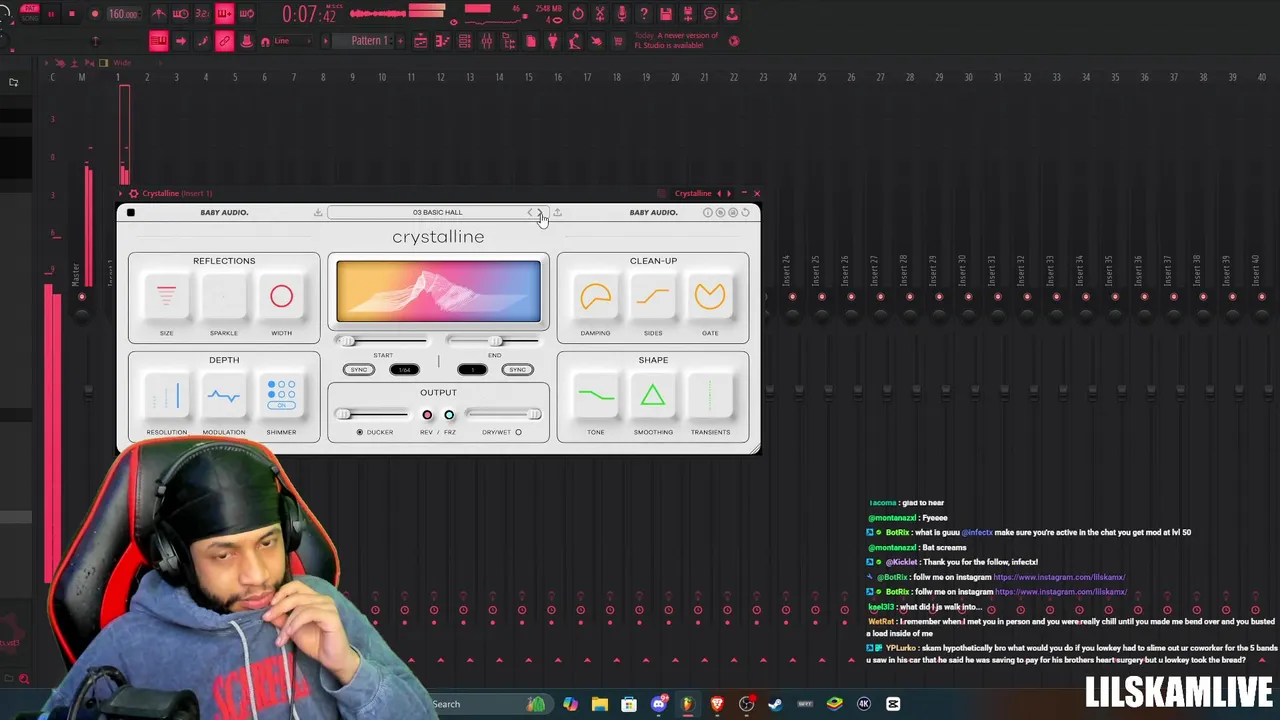The width and height of the screenshot is (1280, 720).
Task: Click the preset download icon
Action: pos(318,212)
